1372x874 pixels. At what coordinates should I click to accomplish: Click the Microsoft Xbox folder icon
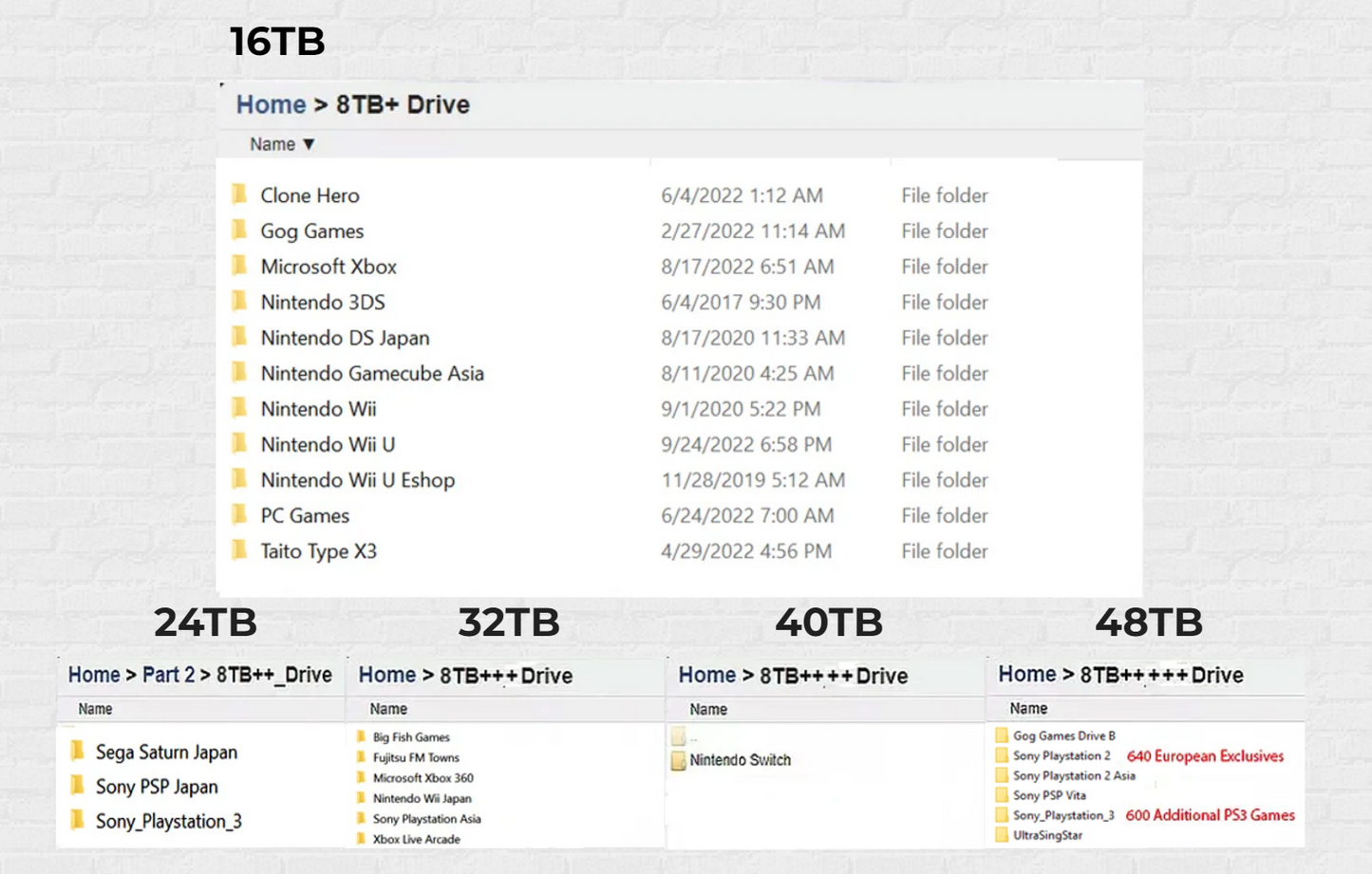[239, 266]
